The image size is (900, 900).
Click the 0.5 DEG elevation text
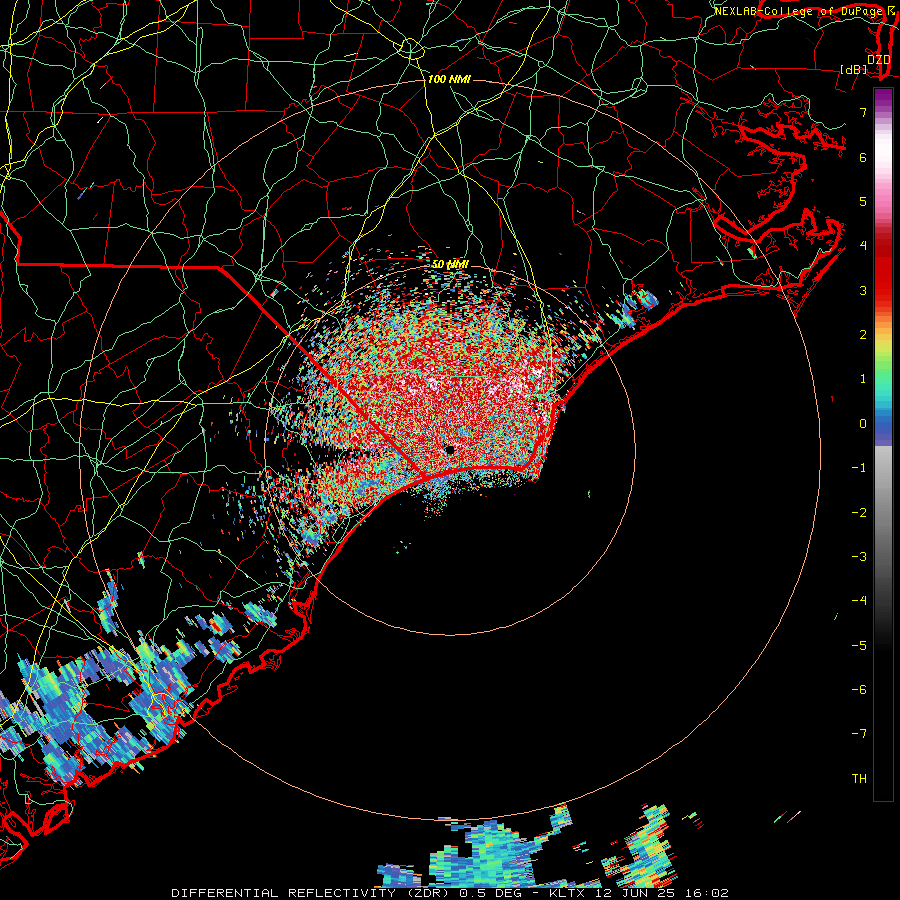[x=490, y=893]
